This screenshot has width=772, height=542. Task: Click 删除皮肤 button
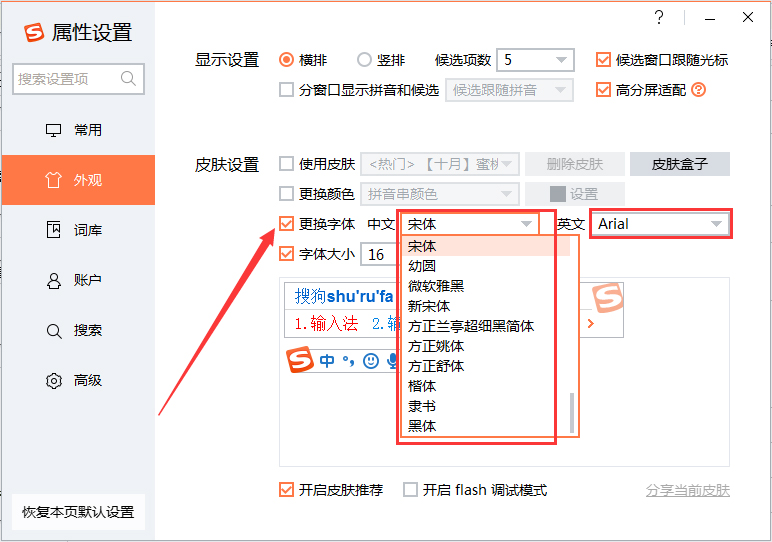575,164
